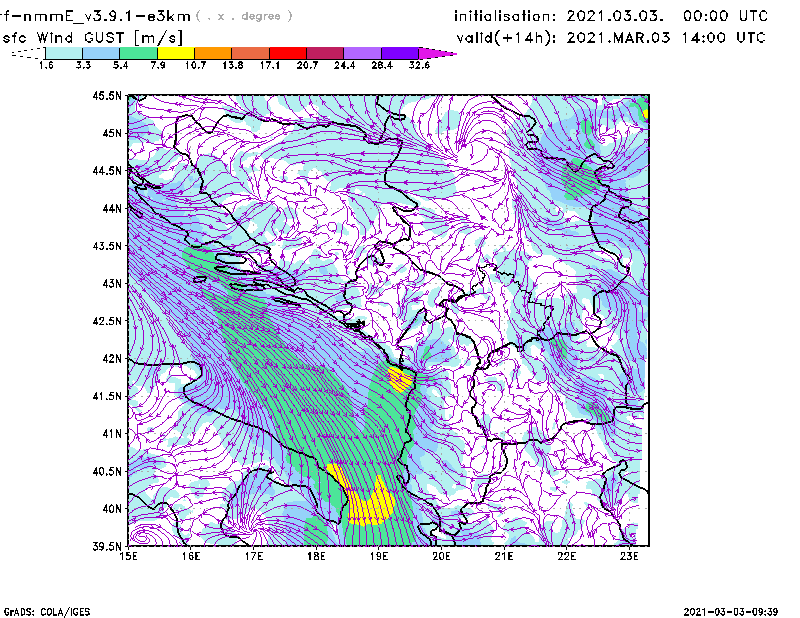
Task: Click the crimson legend swatch after 20.7
Action: pyautogui.click(x=325, y=53)
